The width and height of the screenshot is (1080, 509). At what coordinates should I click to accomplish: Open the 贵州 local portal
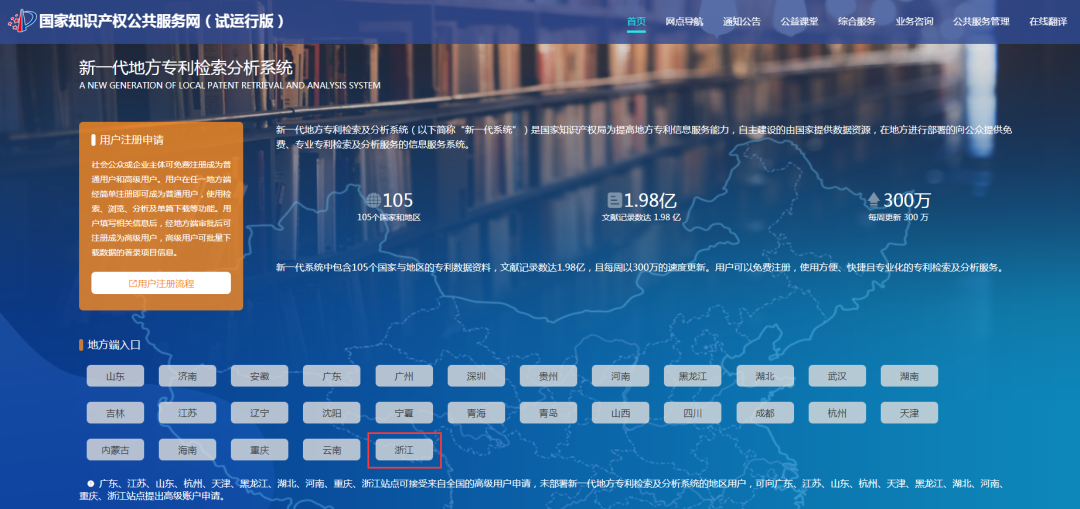click(548, 376)
